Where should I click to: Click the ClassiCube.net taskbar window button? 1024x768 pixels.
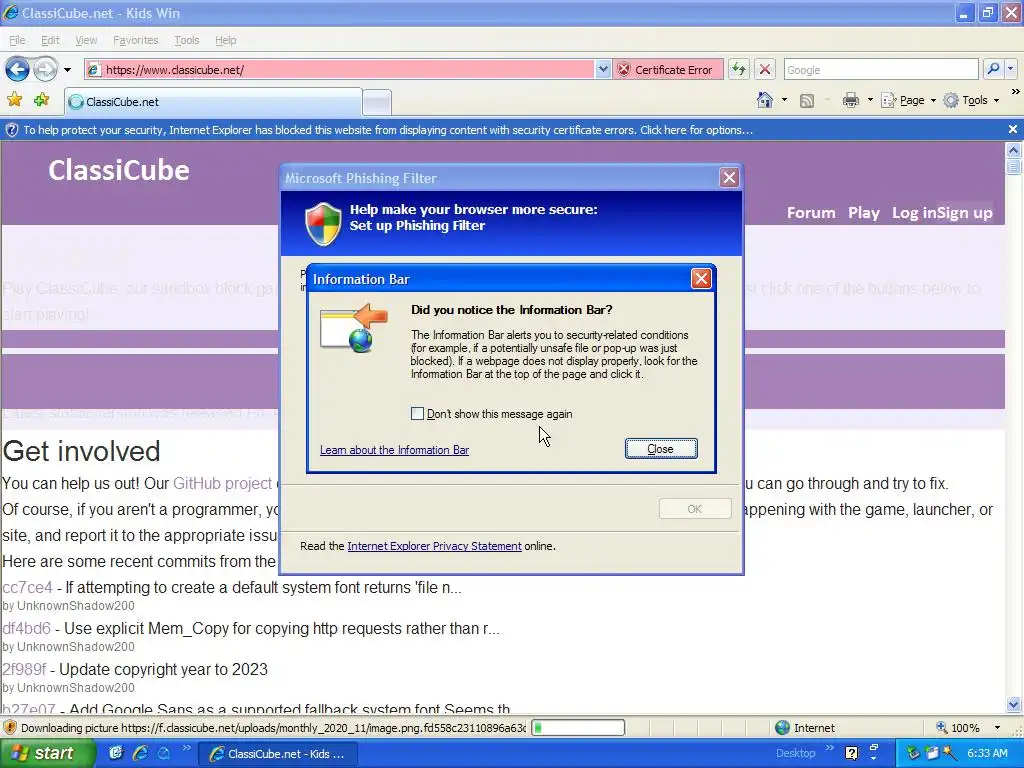[278, 754]
